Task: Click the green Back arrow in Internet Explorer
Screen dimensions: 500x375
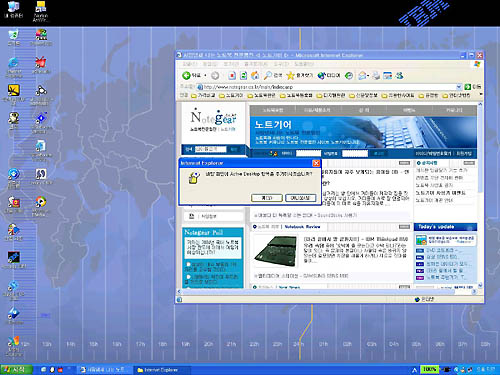Action: (186, 76)
